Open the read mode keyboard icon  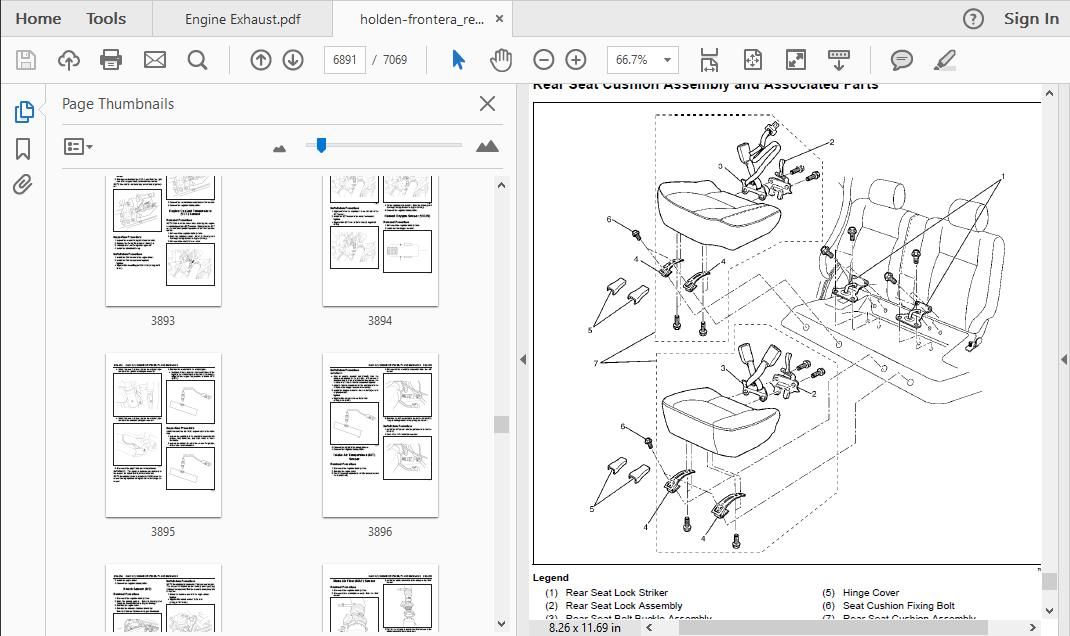[839, 60]
